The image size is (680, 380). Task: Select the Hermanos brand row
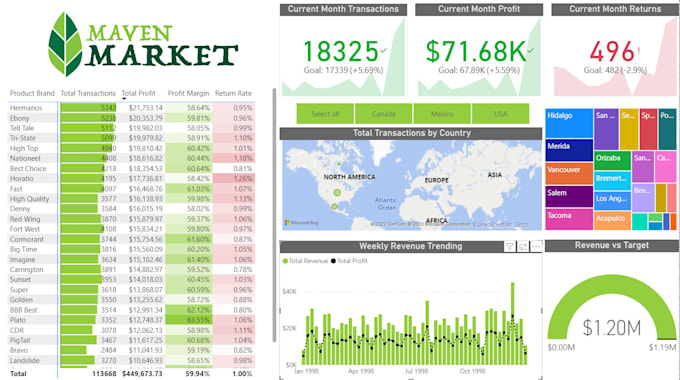[x=131, y=108]
